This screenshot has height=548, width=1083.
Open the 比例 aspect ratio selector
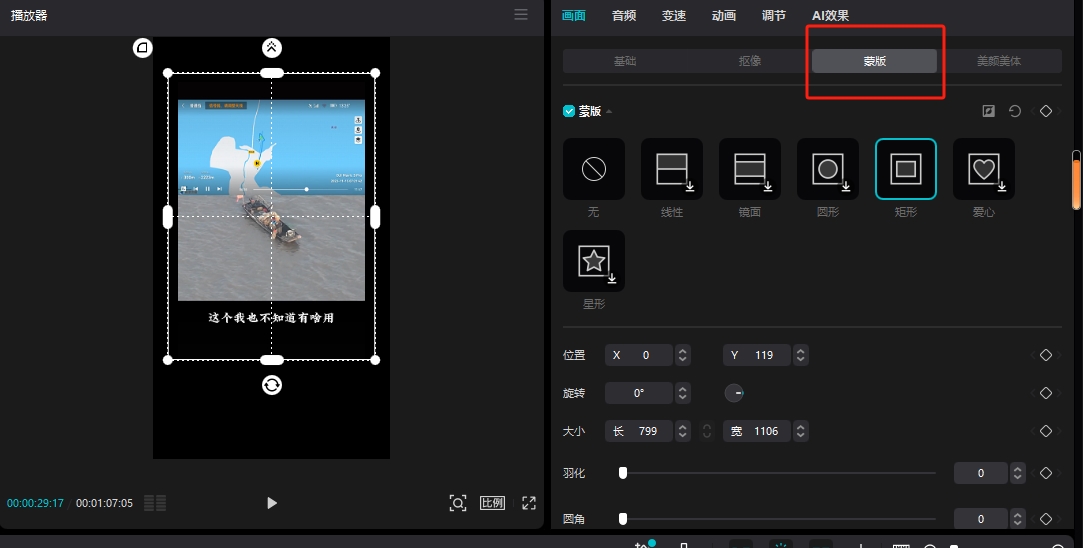(x=492, y=503)
